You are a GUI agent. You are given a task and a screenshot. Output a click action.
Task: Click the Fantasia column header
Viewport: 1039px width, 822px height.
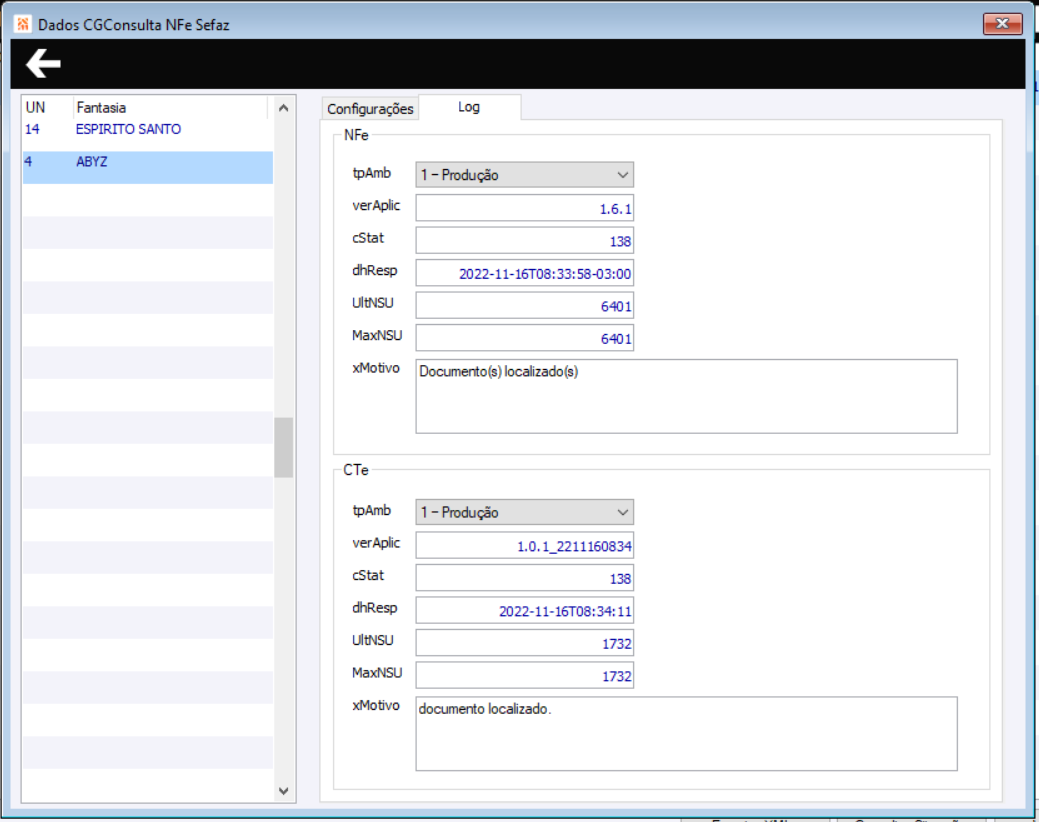(x=171, y=107)
